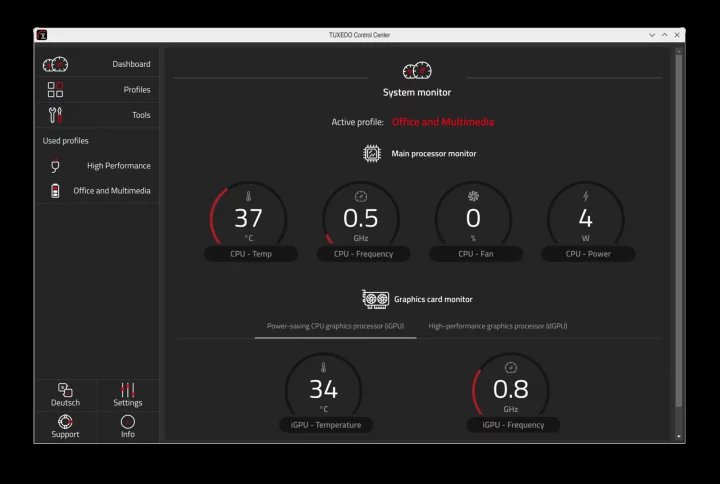The height and width of the screenshot is (484, 720).
Task: Click the vertical scrollbar thumb
Action: tap(679, 231)
